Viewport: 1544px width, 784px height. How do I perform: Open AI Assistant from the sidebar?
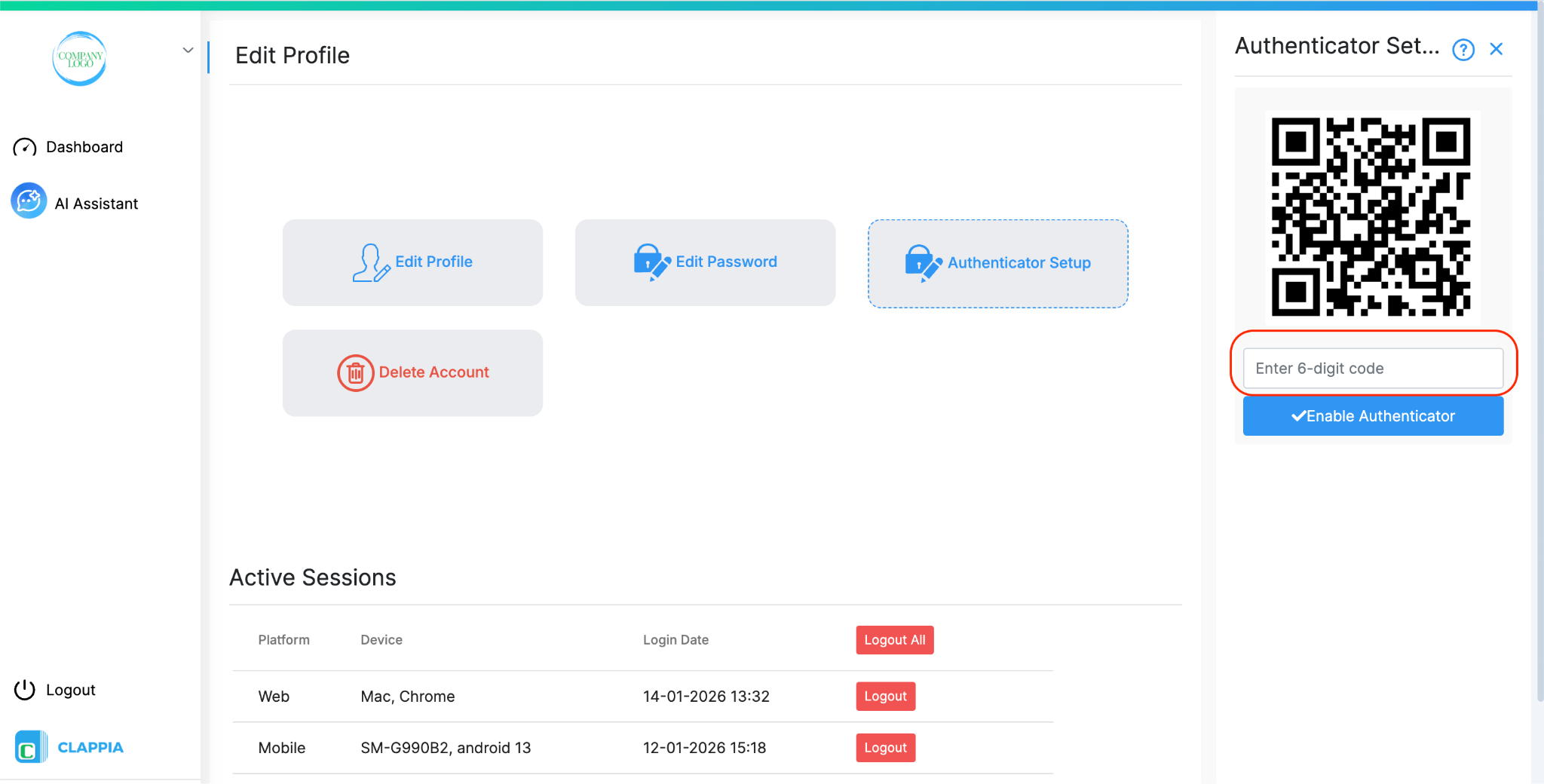(96, 202)
